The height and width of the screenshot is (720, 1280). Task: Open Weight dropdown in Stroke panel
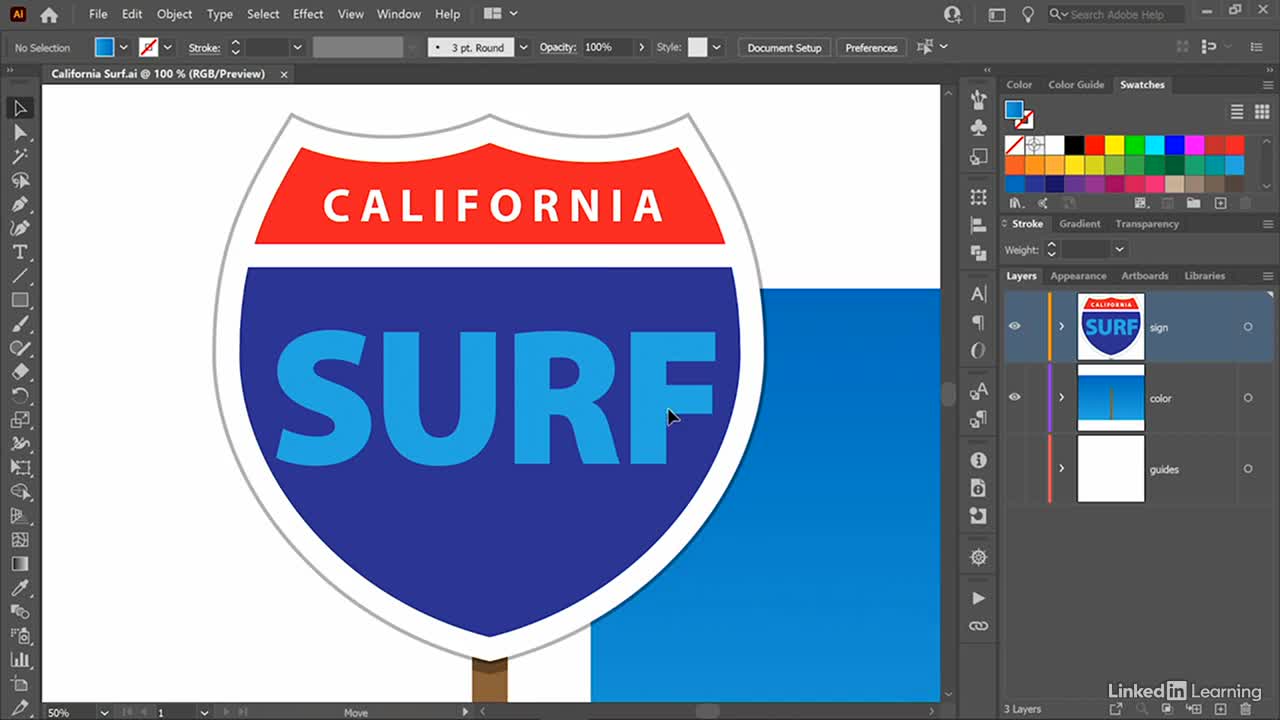[x=1119, y=249]
